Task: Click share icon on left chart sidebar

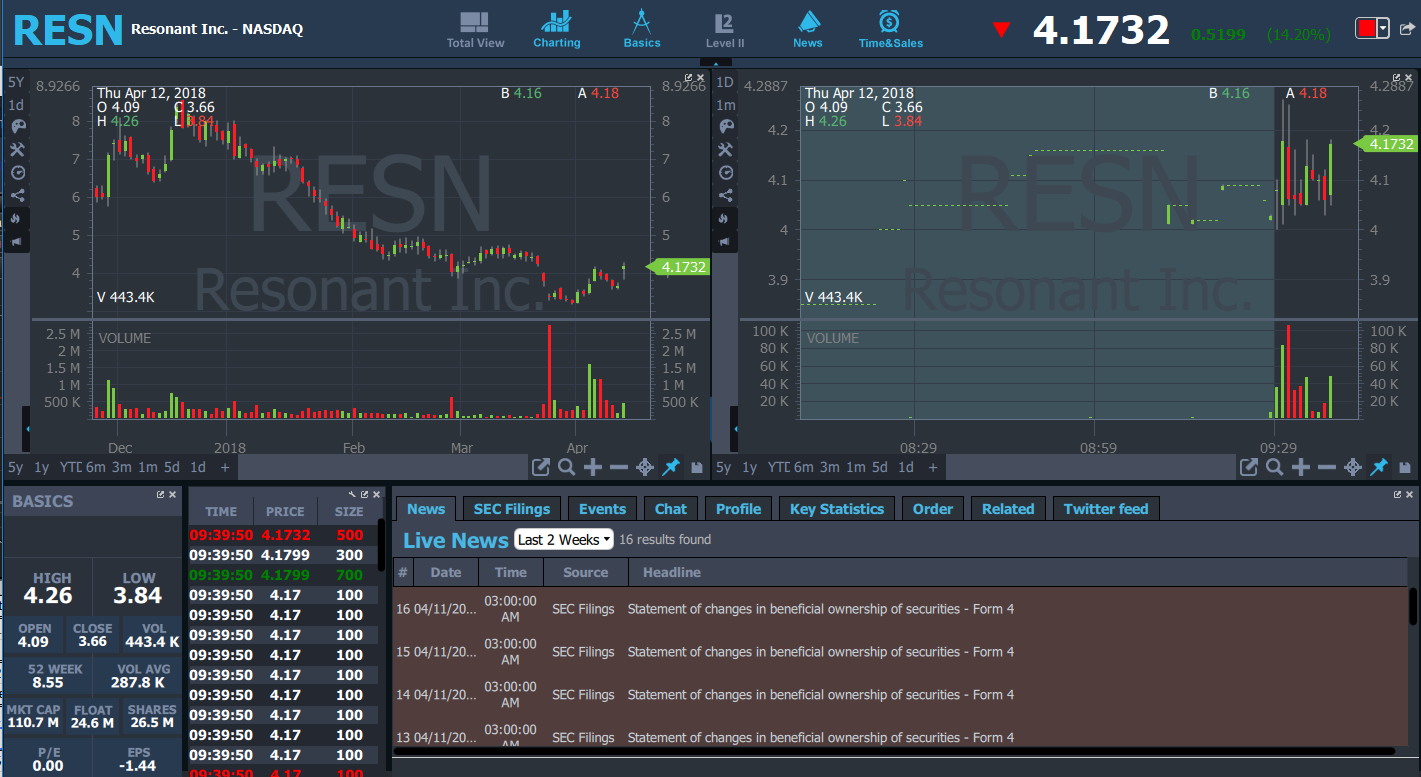Action: coord(17,195)
